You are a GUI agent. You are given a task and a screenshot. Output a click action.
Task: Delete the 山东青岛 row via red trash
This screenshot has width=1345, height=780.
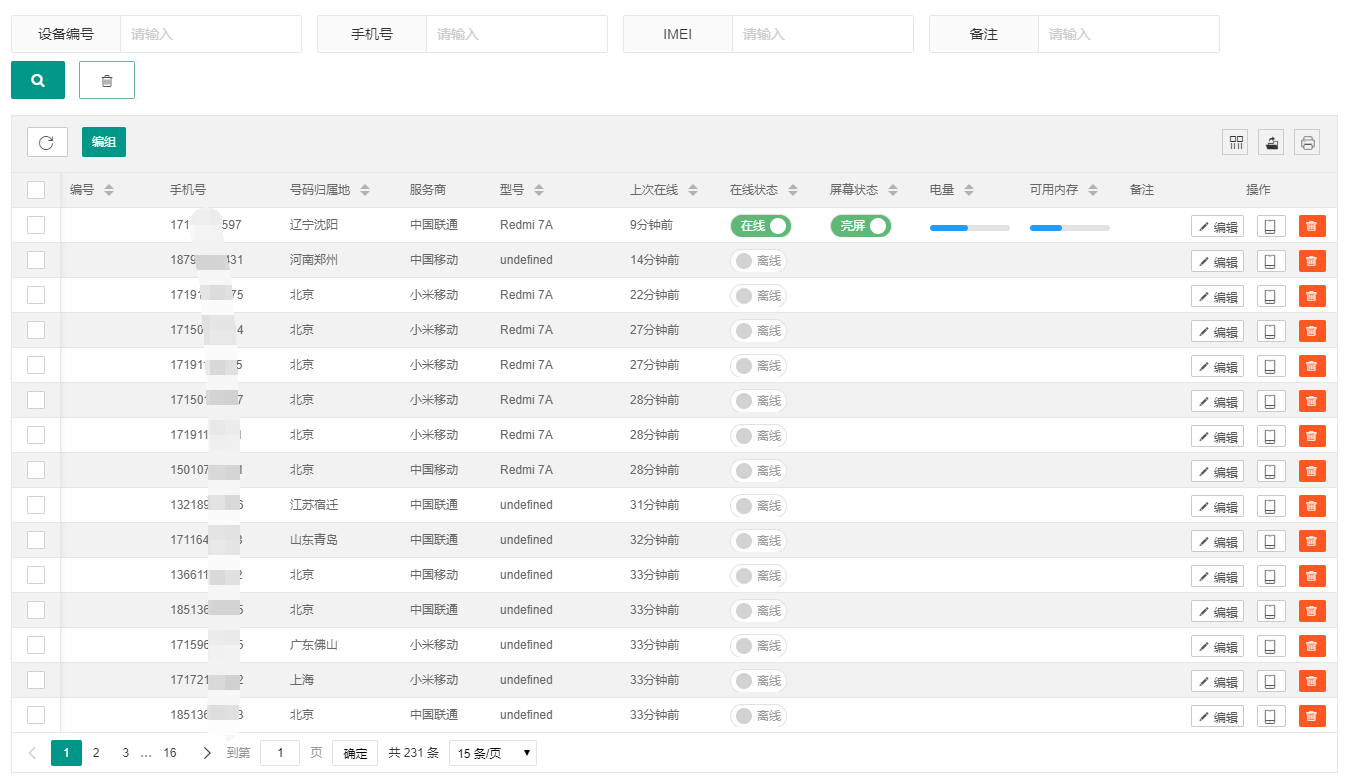[x=1312, y=541]
